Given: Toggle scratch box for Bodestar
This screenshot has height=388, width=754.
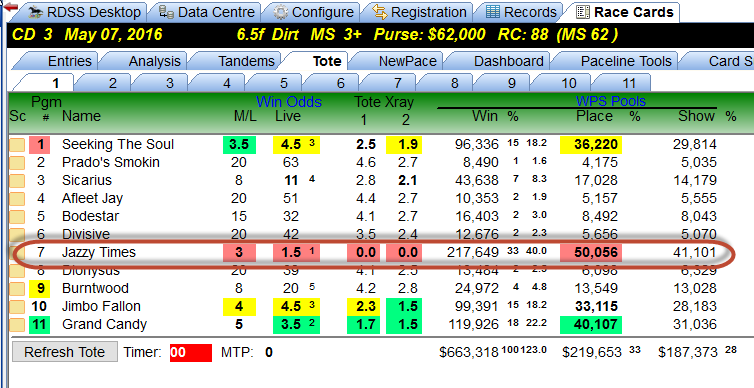Looking at the screenshot, I should coord(17,216).
